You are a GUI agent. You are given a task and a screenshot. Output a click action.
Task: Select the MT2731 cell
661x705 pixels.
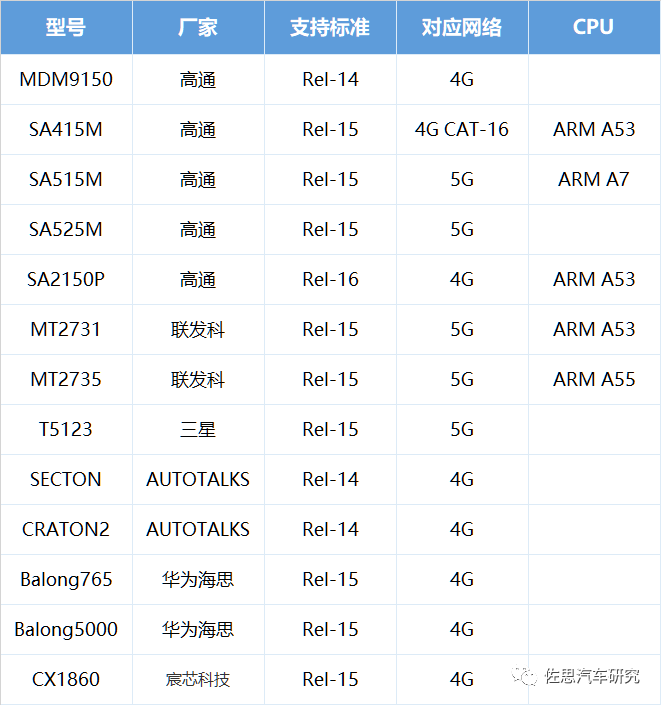coord(66,329)
